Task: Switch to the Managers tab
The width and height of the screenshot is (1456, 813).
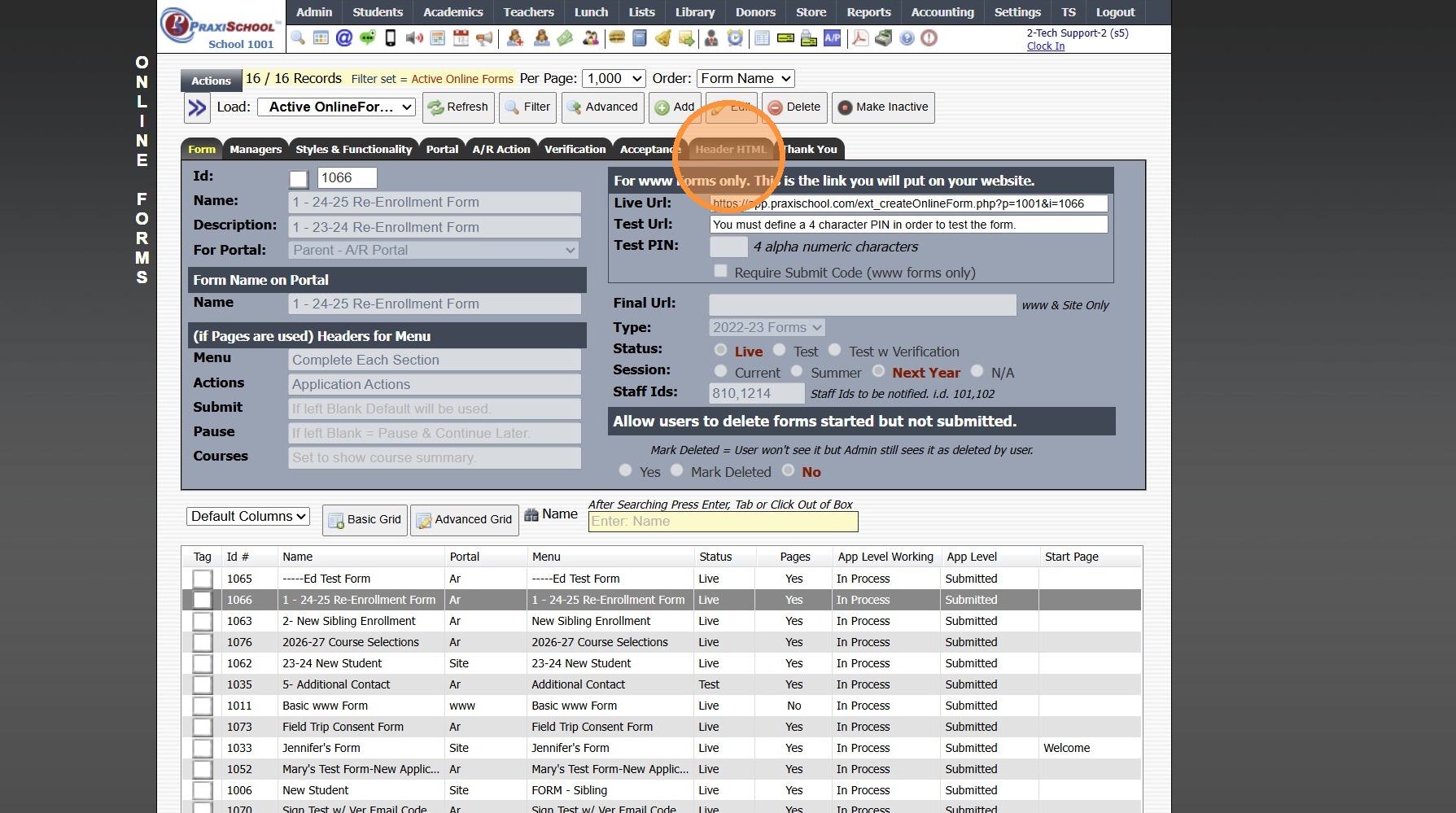Action: [256, 149]
